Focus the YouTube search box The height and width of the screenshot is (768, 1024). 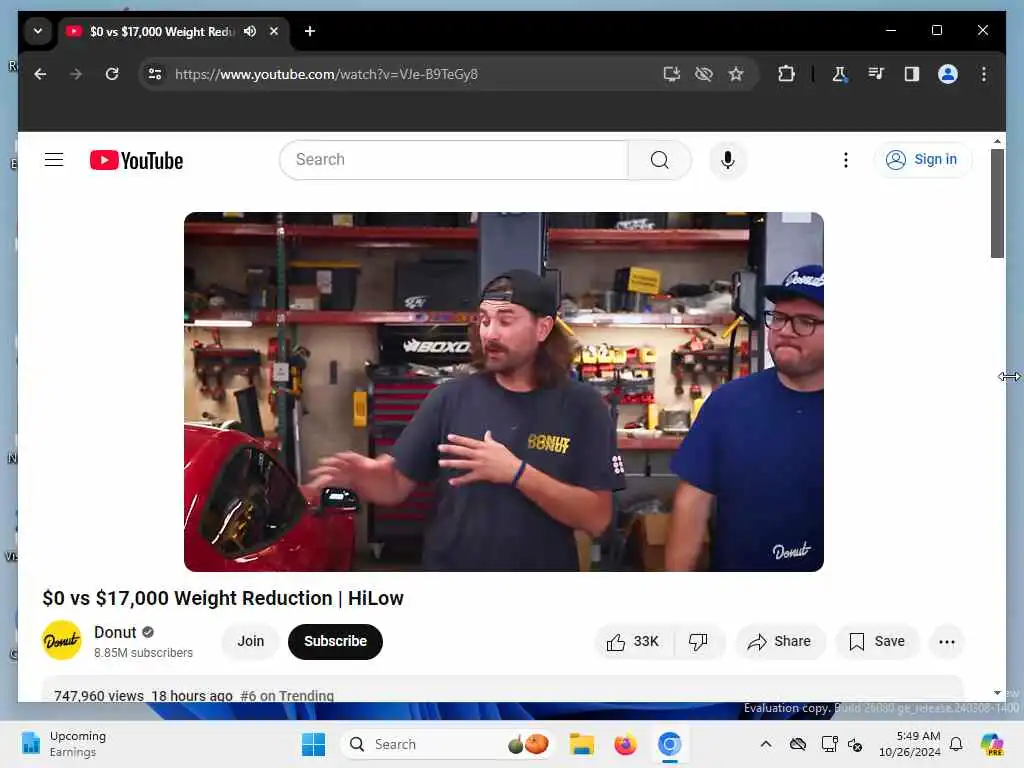pyautogui.click(x=454, y=160)
